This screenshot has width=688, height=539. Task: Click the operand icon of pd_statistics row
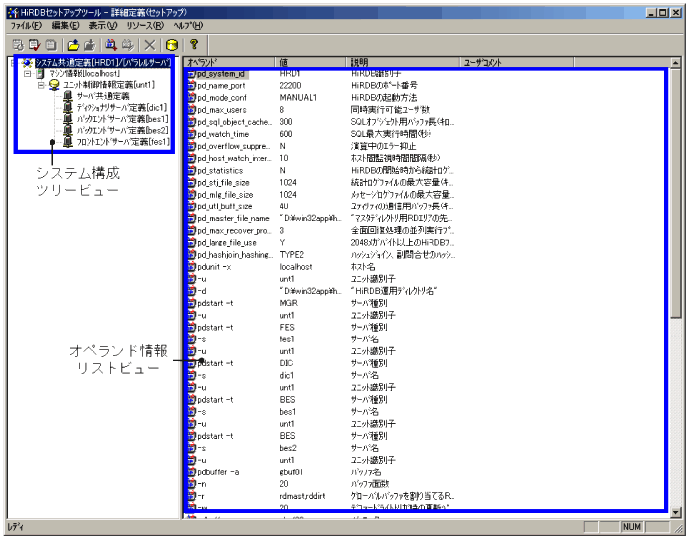click(x=191, y=170)
